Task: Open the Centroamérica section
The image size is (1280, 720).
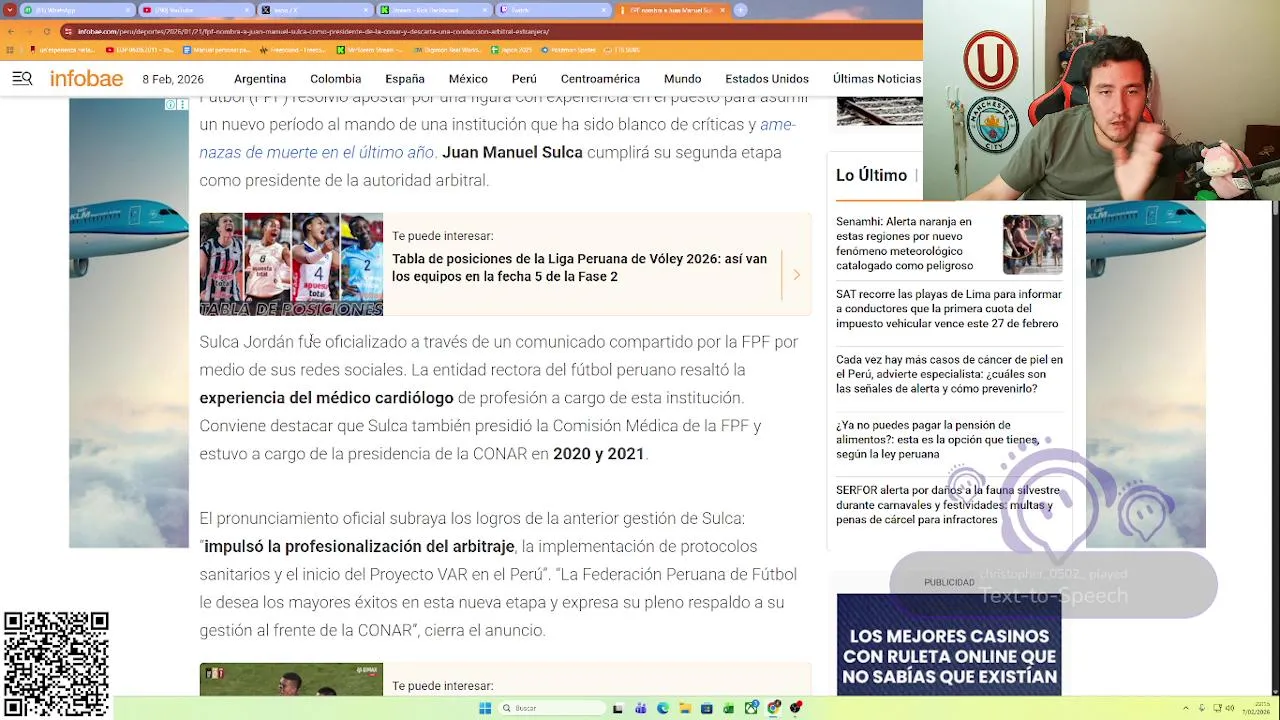Action: tap(600, 79)
